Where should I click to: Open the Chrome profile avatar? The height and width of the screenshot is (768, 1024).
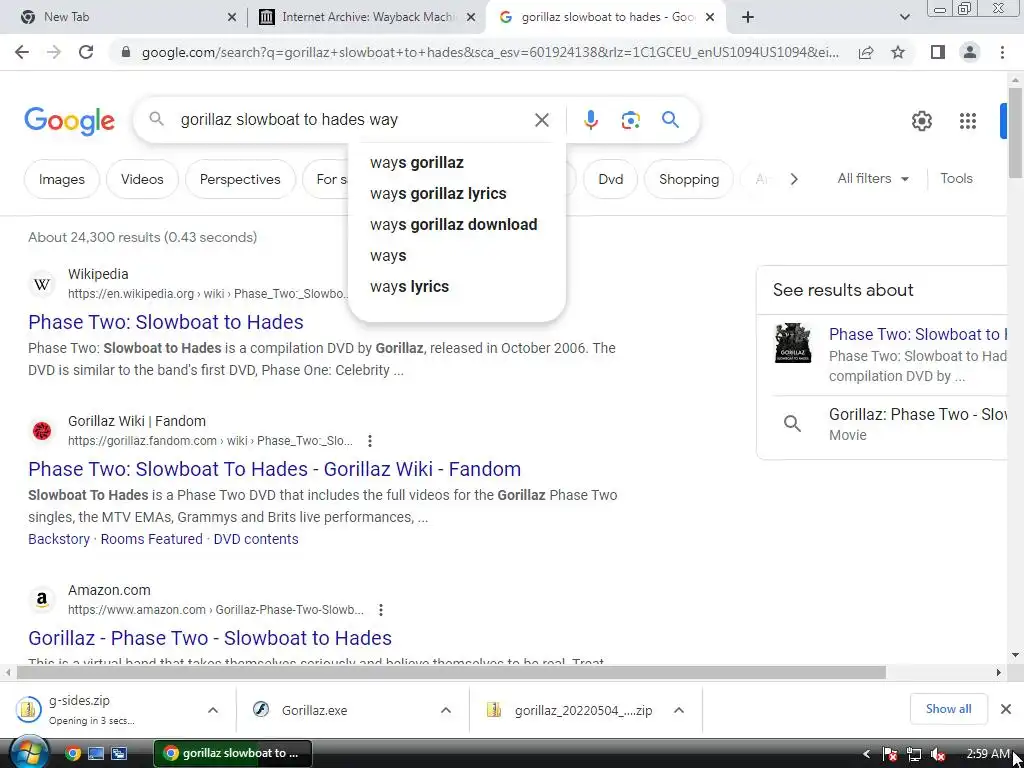(x=970, y=52)
